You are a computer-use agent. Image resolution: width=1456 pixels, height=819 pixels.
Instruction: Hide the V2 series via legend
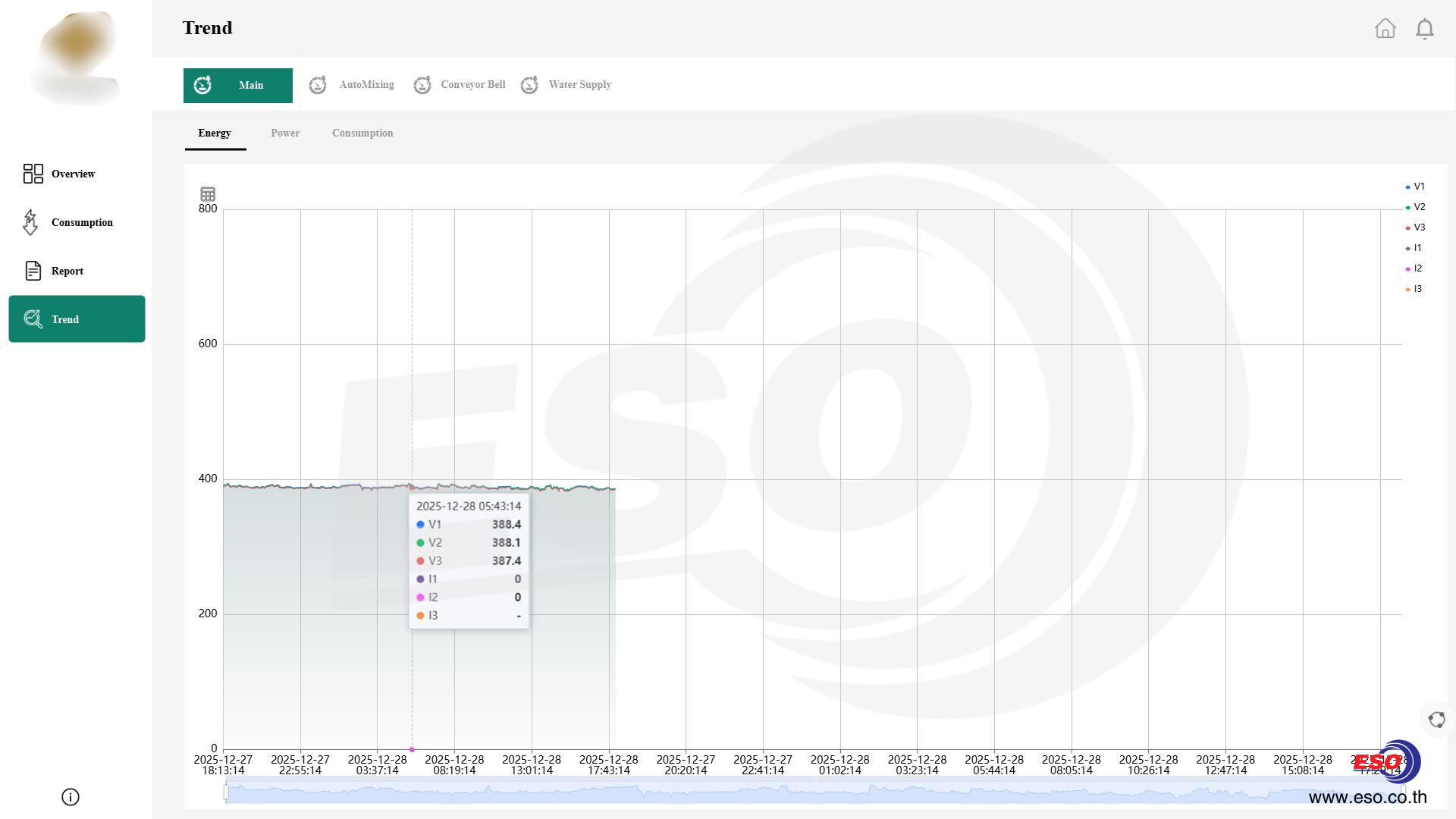pyautogui.click(x=1415, y=207)
